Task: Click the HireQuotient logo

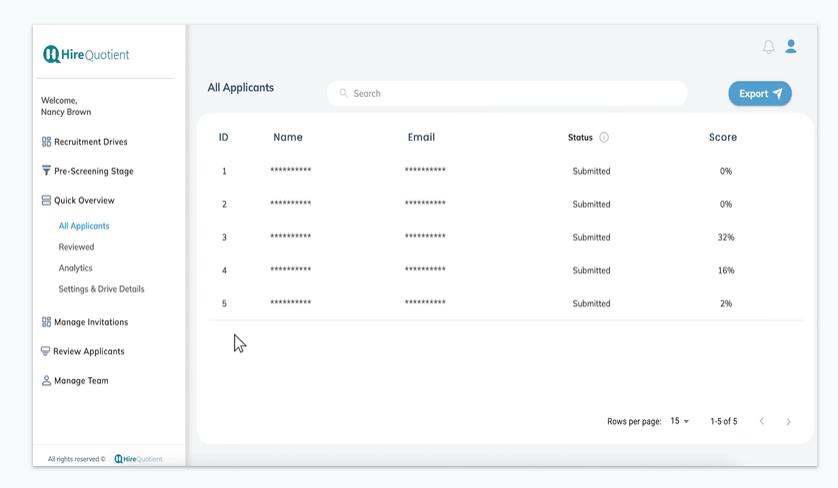Action: click(x=86, y=55)
